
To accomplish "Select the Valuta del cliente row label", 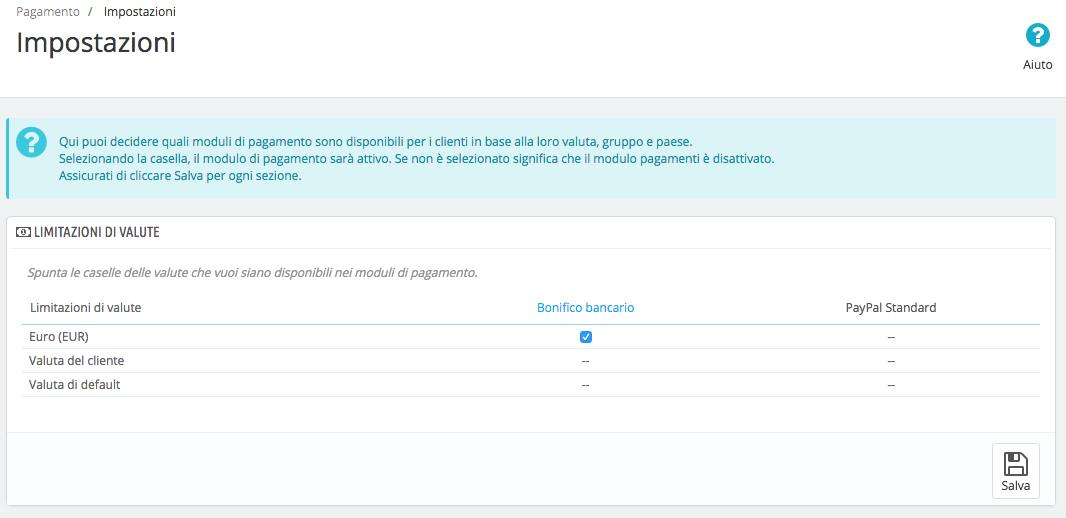I will pyautogui.click(x=77, y=361).
